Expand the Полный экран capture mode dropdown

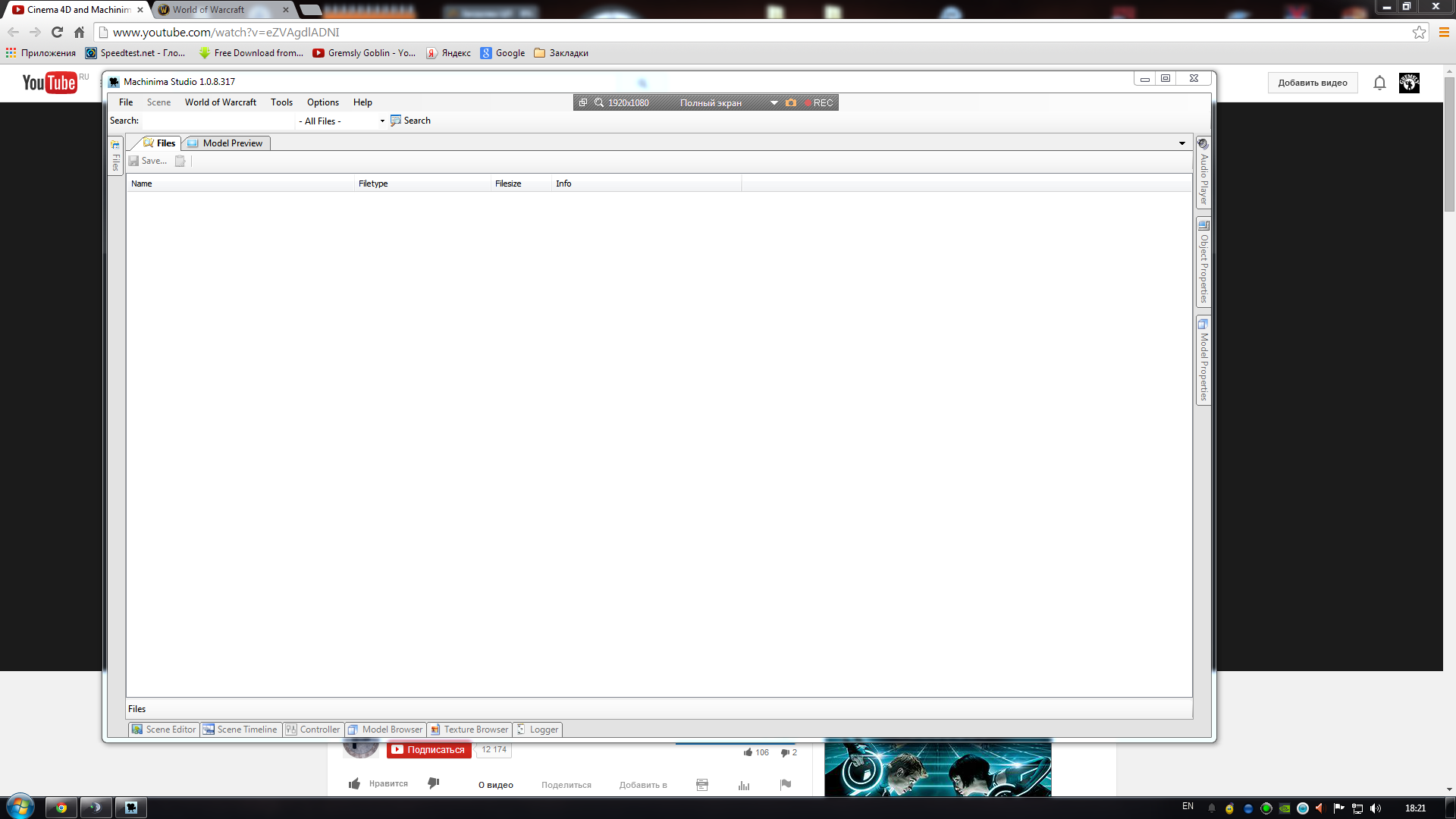[773, 103]
